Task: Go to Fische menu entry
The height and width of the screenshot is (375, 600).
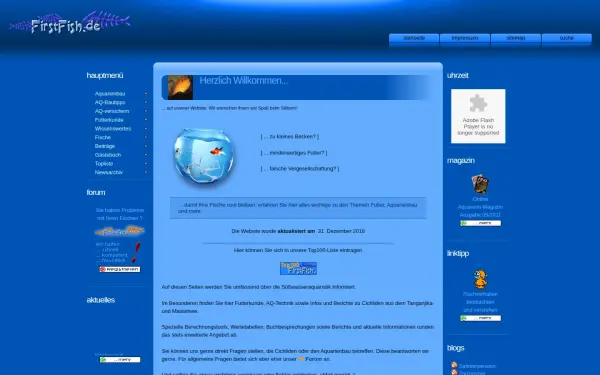Action: point(103,137)
